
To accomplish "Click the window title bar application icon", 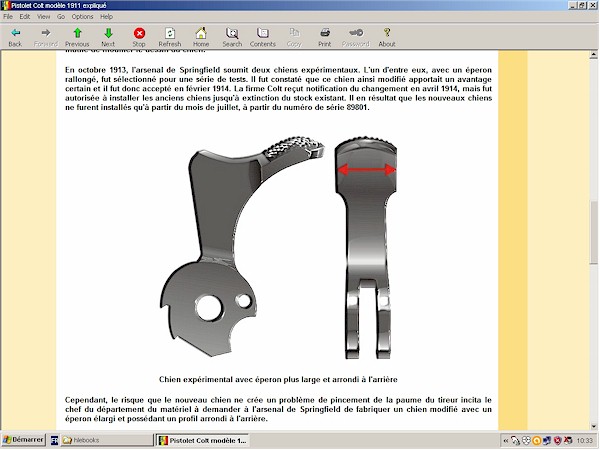I will (x=5, y=5).
